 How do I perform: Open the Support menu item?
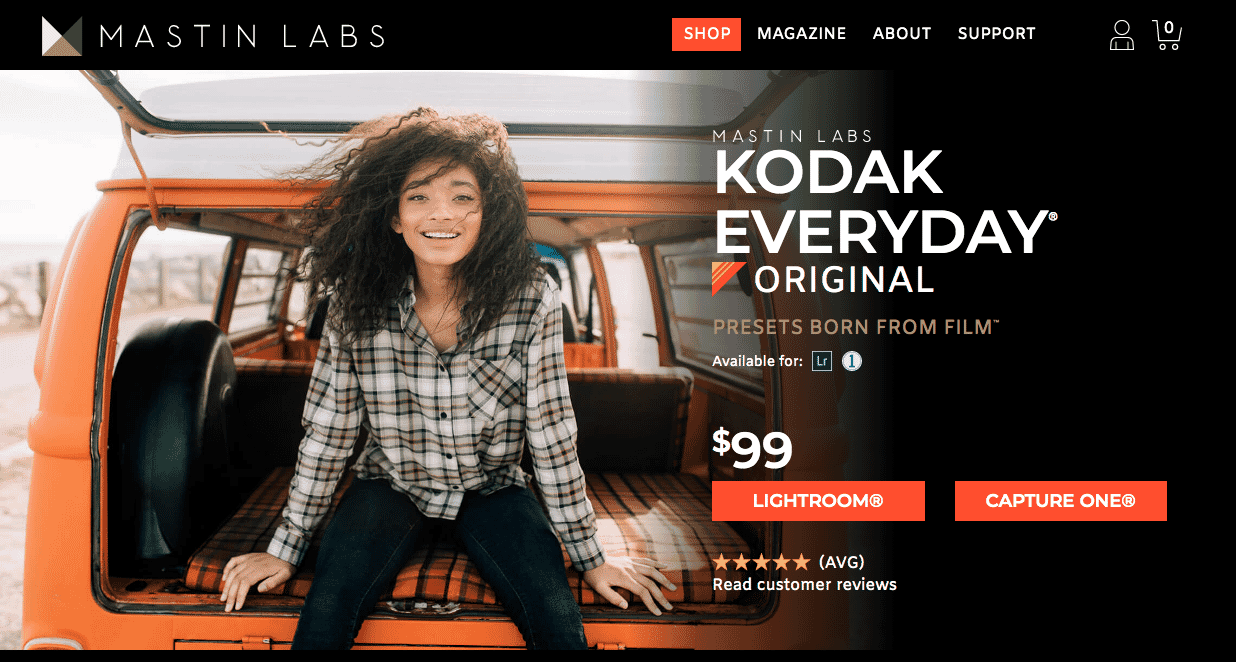click(997, 34)
